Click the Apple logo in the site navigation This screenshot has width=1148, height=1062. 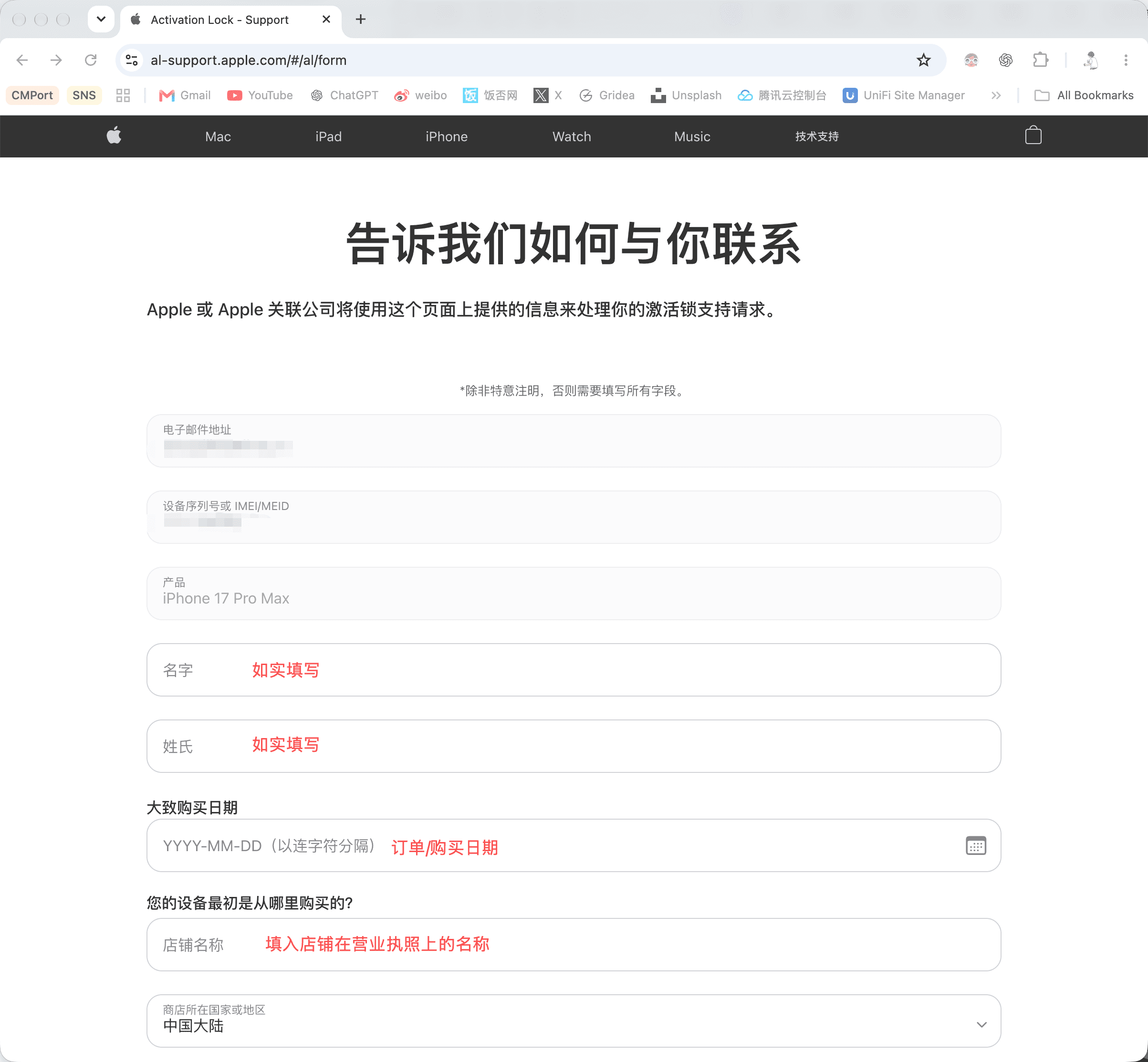[x=114, y=135]
